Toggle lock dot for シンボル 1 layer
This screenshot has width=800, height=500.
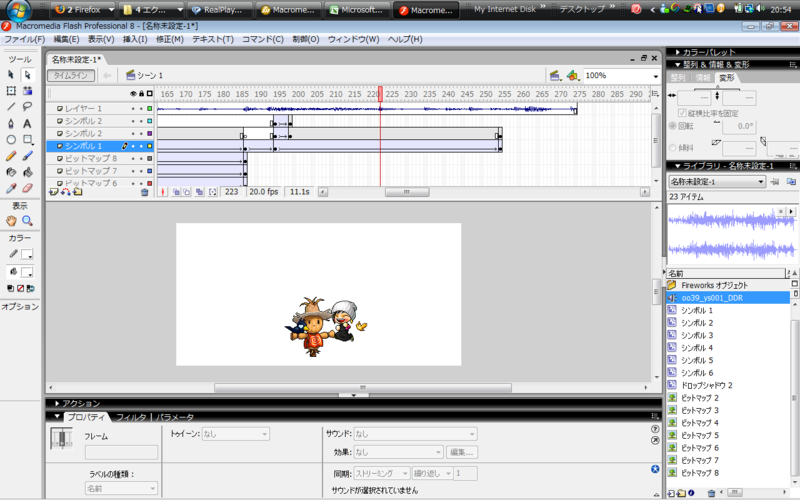pos(141,146)
